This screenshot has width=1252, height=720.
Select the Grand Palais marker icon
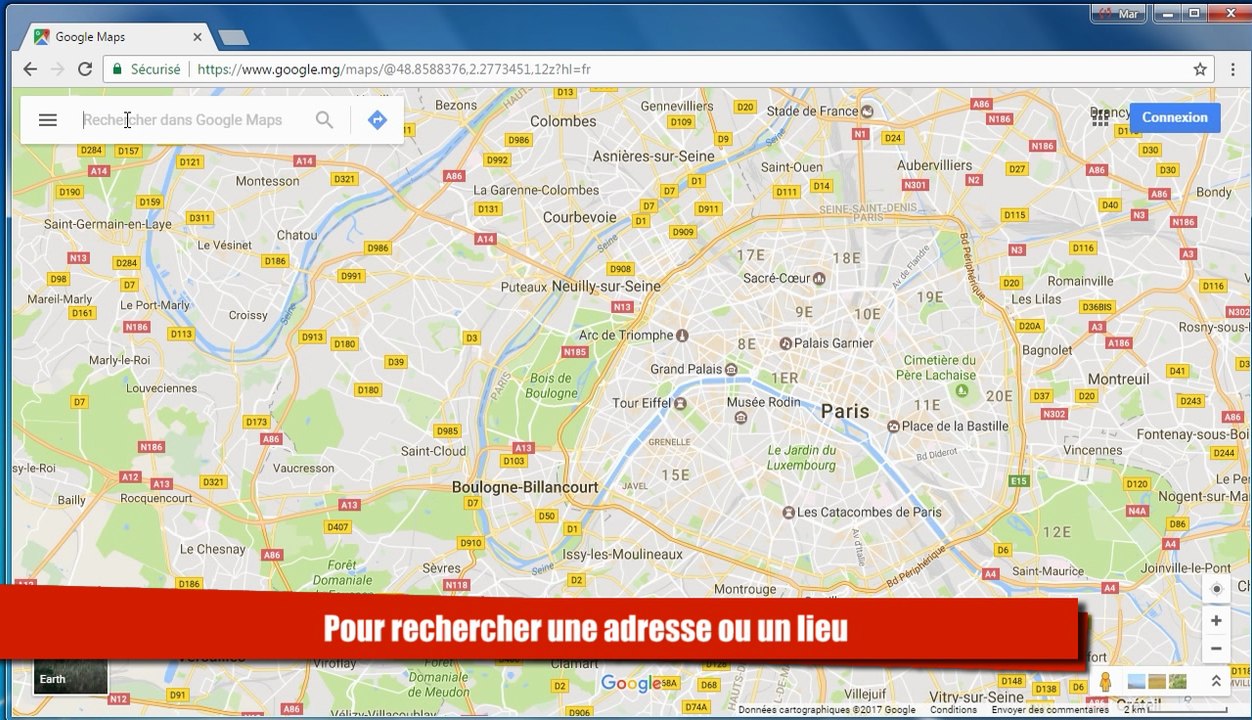(x=731, y=370)
